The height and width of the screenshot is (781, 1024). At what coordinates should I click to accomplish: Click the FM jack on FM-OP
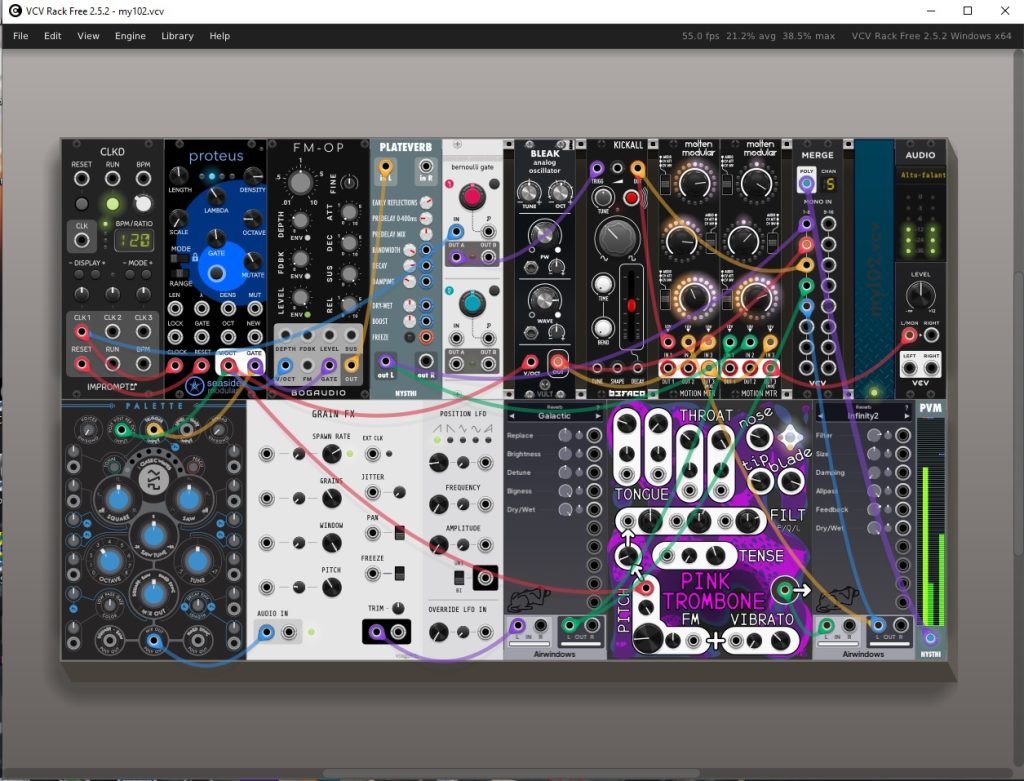click(307, 365)
